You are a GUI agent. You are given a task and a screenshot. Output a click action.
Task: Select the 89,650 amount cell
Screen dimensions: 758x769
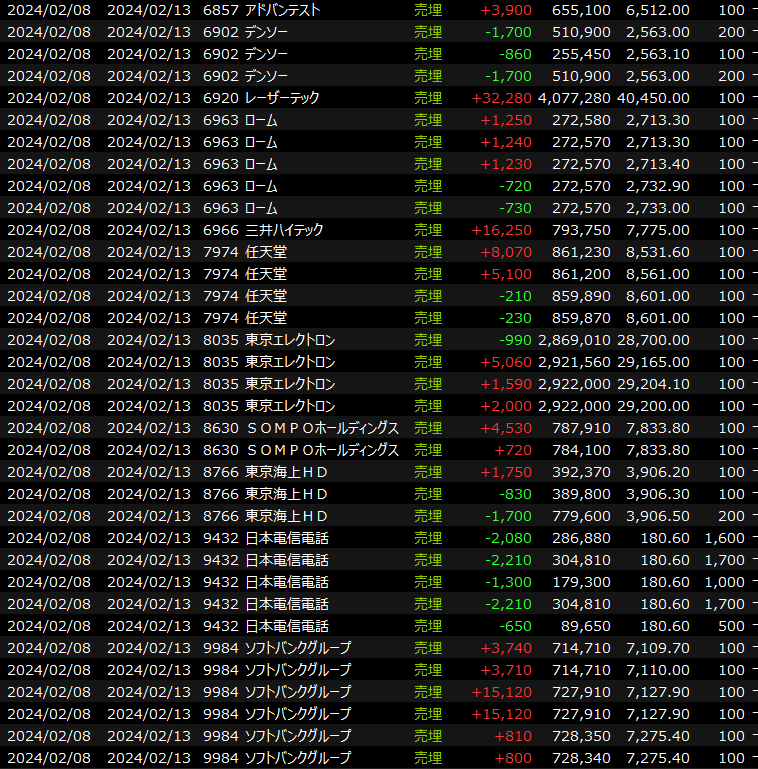click(x=582, y=626)
